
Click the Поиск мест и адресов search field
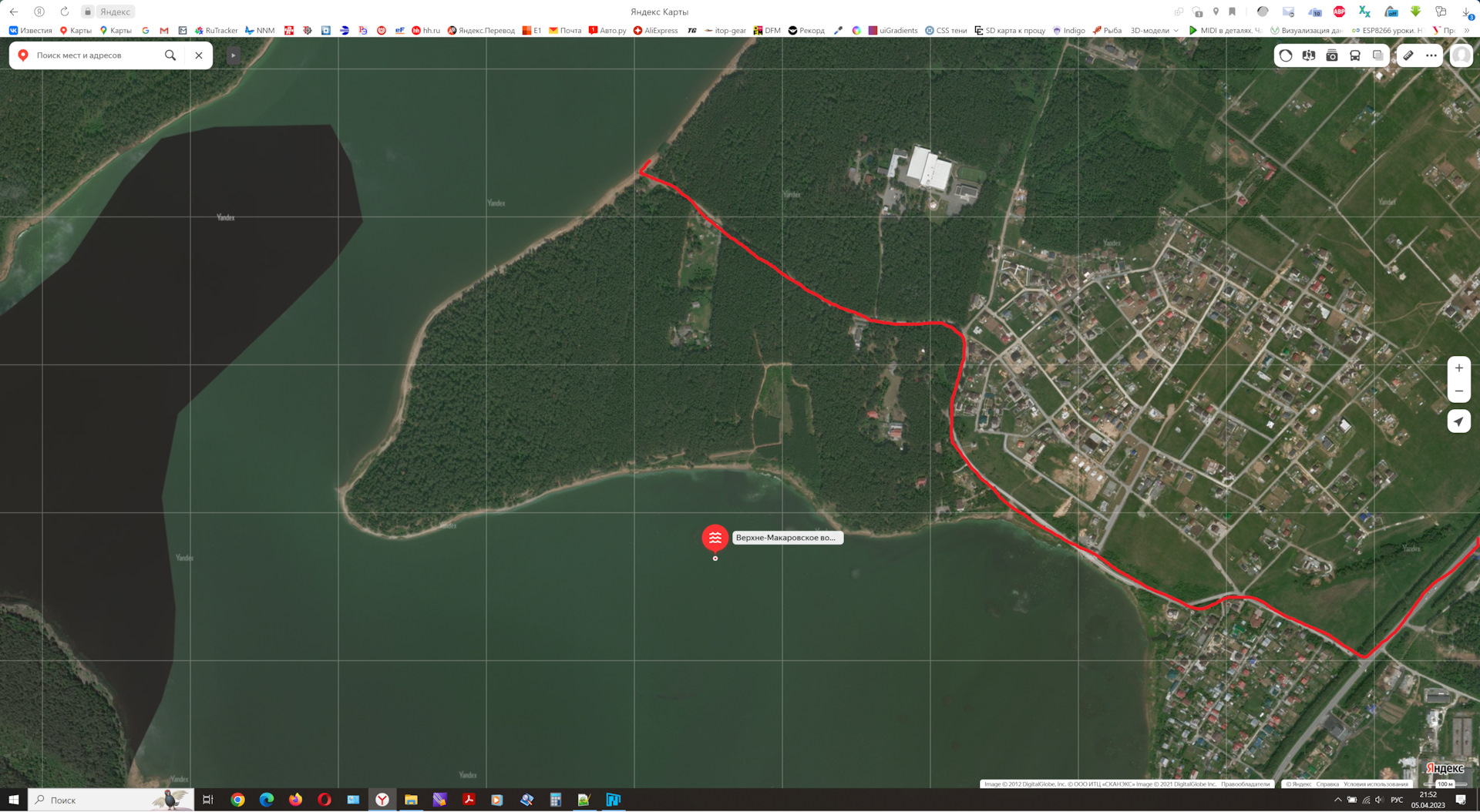[x=96, y=55]
